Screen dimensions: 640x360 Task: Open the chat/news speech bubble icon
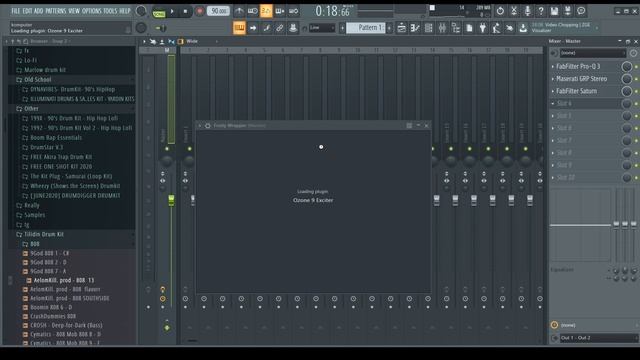(581, 11)
